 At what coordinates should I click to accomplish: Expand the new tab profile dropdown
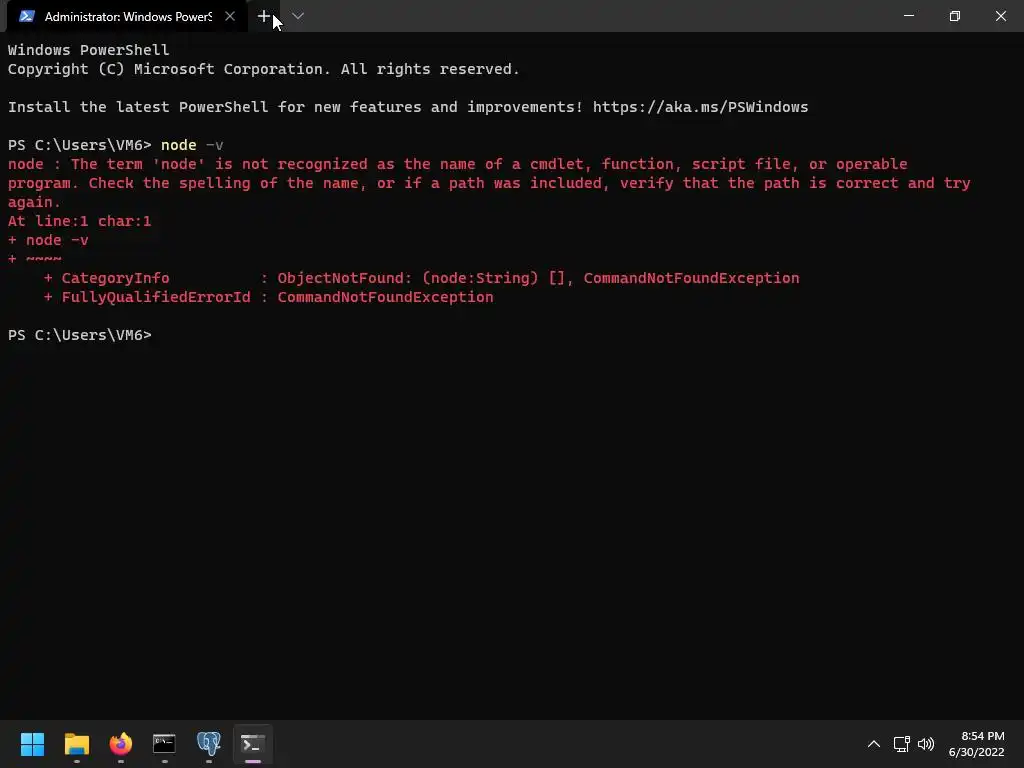tap(298, 16)
